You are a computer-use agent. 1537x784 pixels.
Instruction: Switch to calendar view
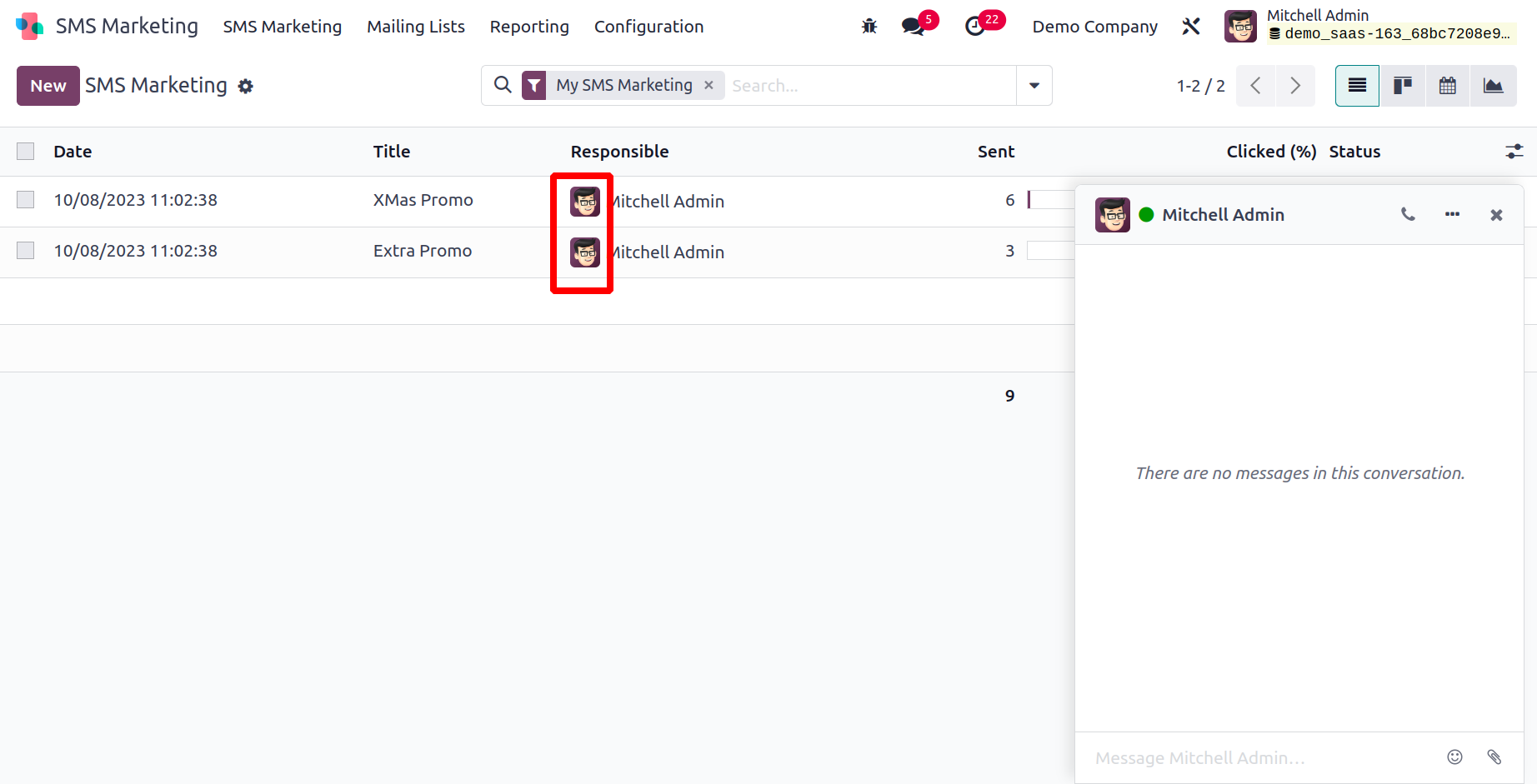click(1448, 86)
